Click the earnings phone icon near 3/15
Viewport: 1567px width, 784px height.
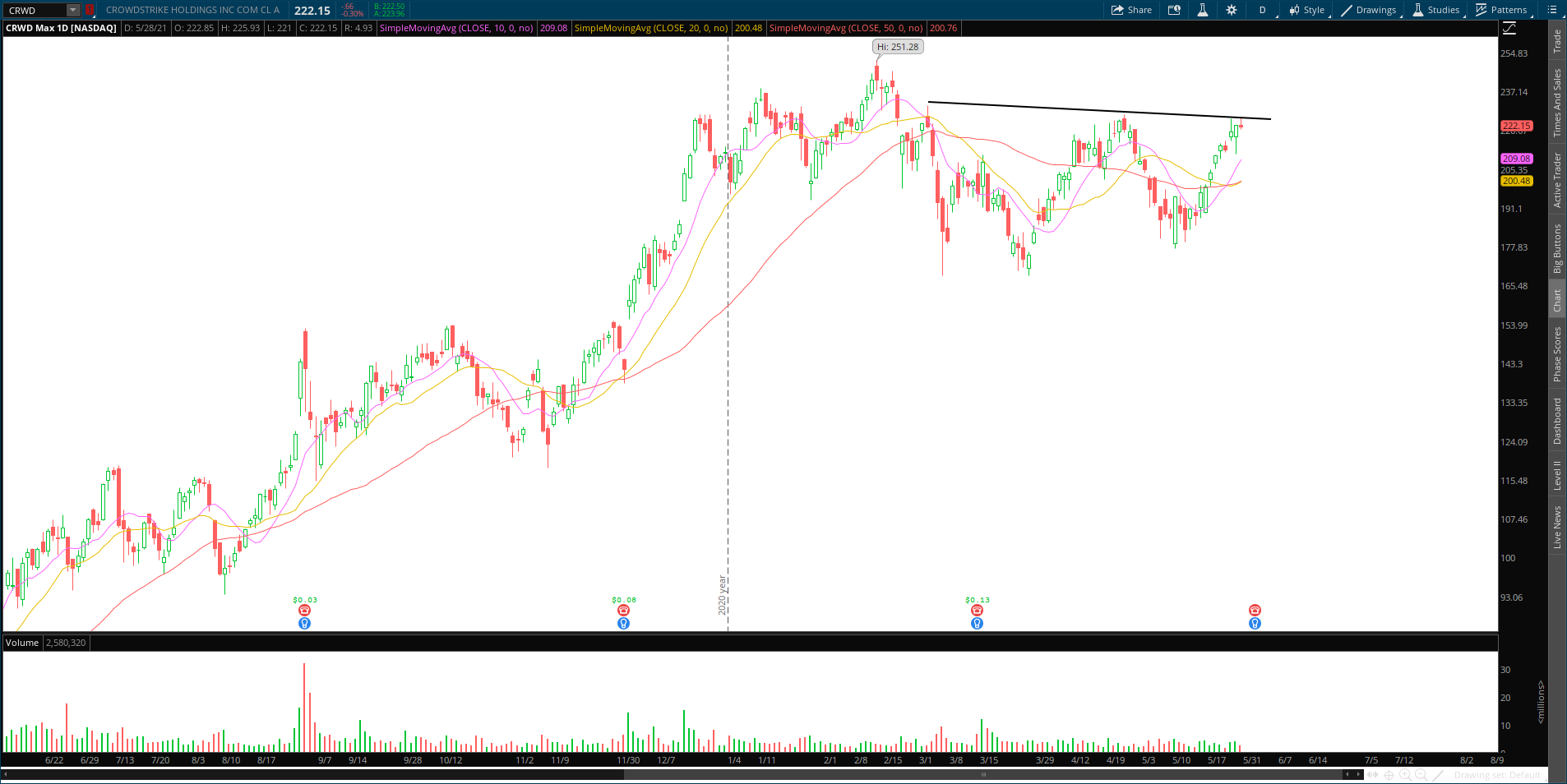click(x=977, y=611)
